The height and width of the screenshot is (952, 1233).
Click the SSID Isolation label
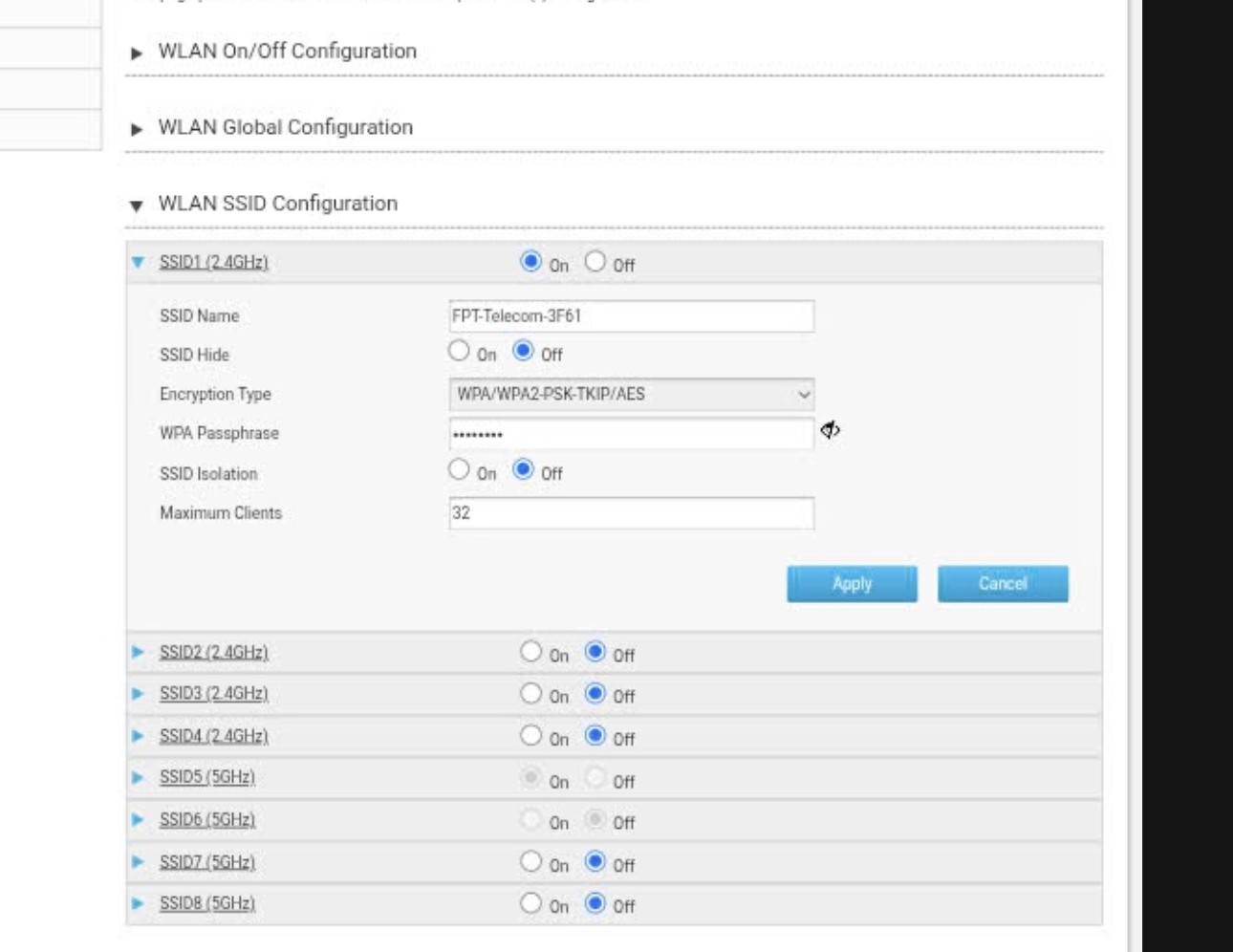(x=208, y=474)
